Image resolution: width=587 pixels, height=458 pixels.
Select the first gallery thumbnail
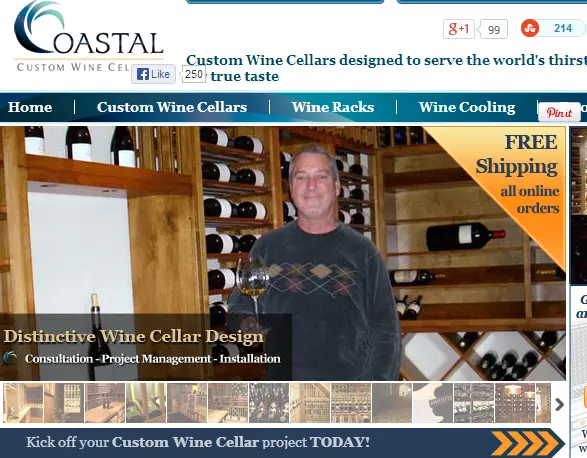click(23, 403)
